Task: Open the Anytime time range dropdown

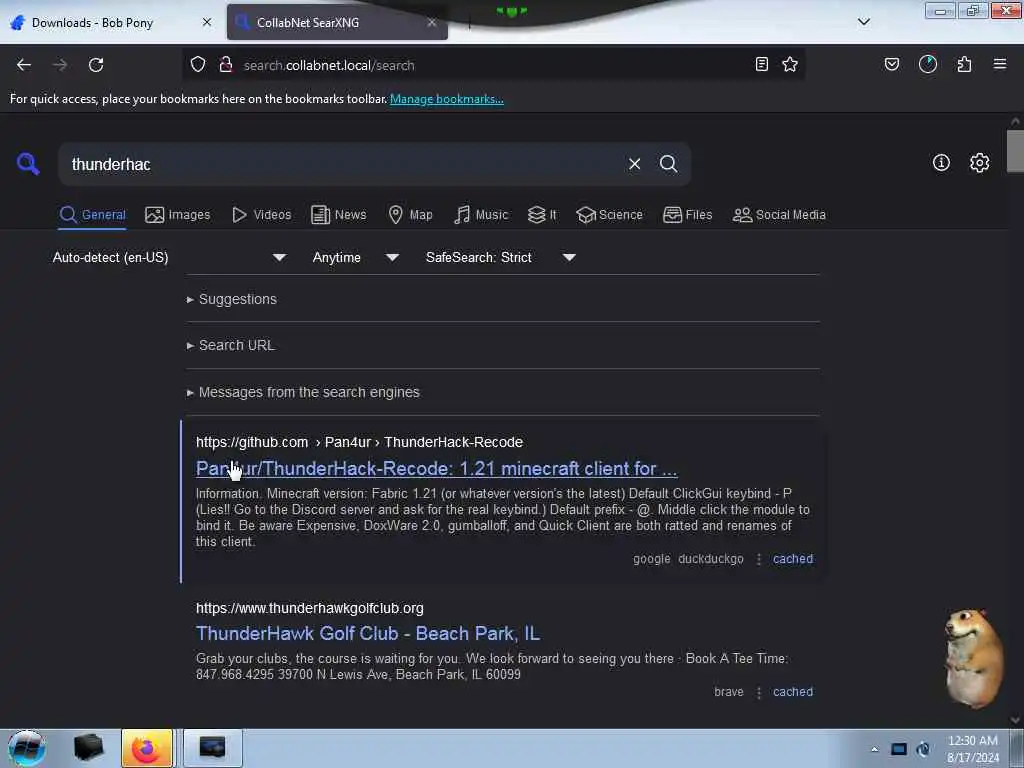Action: click(355, 257)
